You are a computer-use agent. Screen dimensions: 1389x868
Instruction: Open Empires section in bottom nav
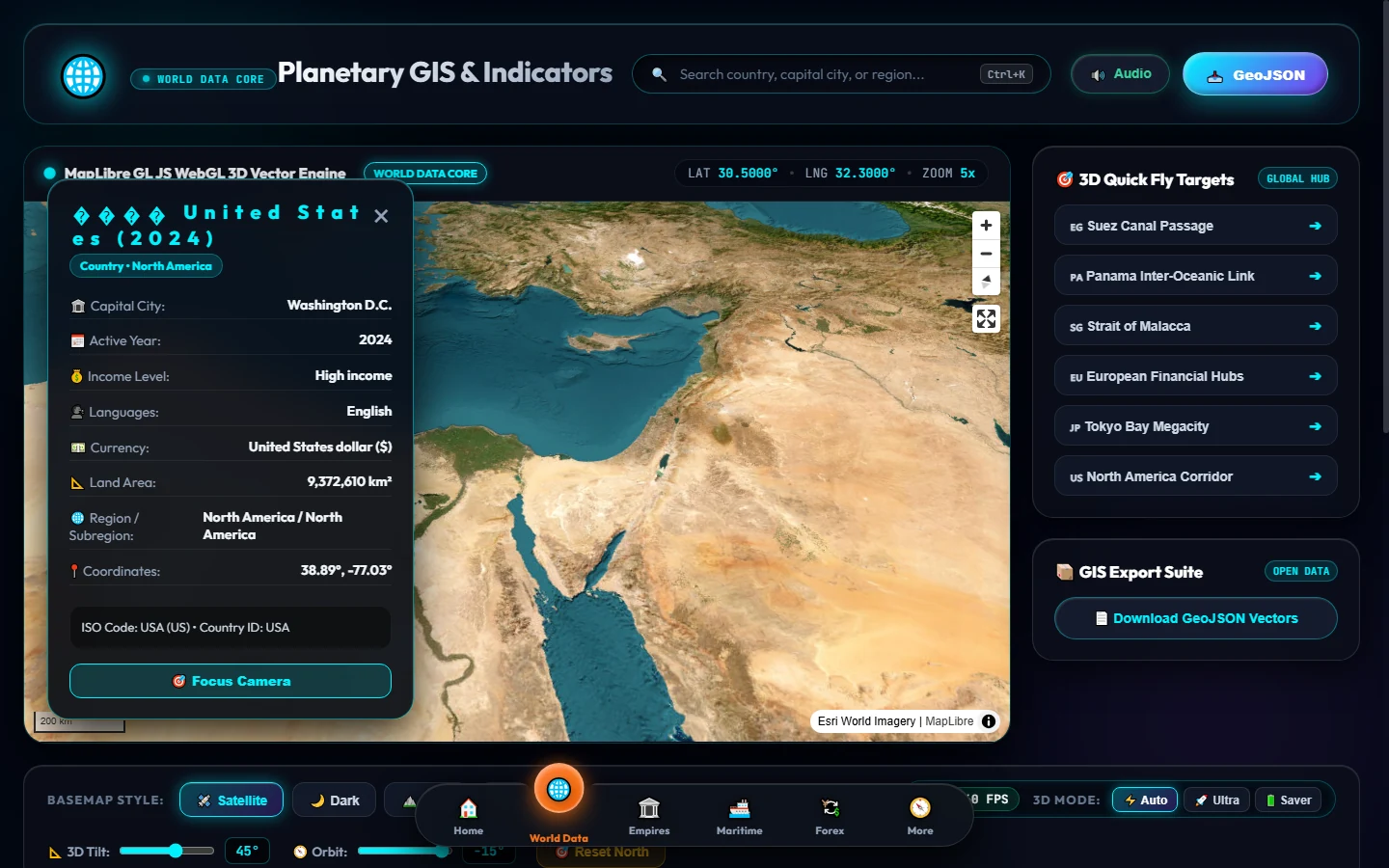coord(649,816)
